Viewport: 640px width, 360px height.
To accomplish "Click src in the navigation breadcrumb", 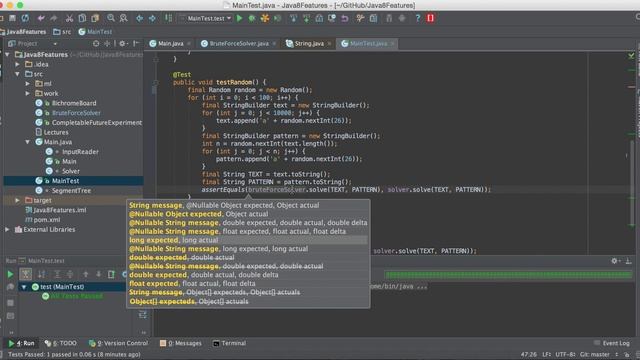I will click(62, 32).
